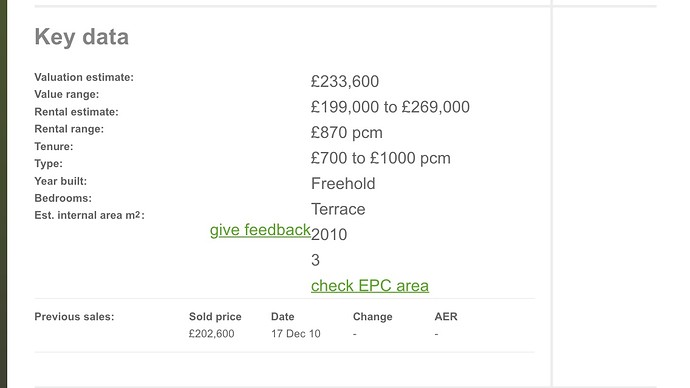Click the Previous sales label
Viewport: 690px width, 388px height.
[74, 317]
